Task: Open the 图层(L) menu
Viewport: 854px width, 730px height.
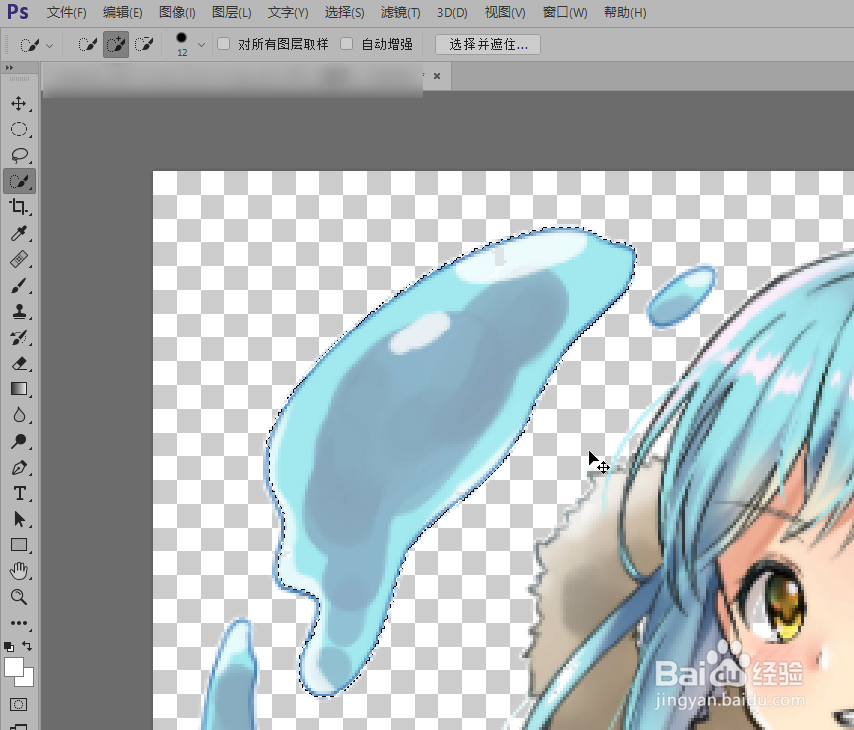Action: [x=231, y=13]
